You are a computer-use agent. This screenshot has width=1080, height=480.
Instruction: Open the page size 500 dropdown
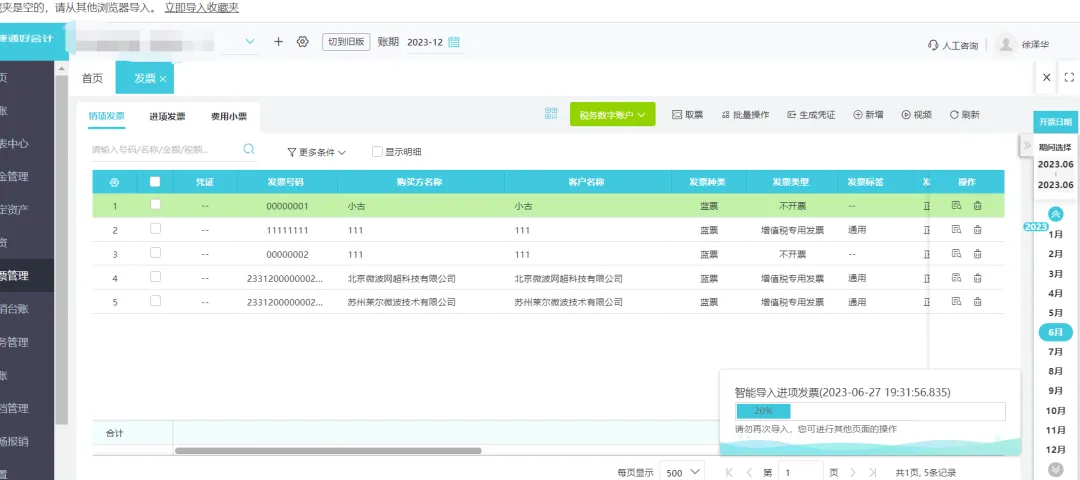point(682,472)
